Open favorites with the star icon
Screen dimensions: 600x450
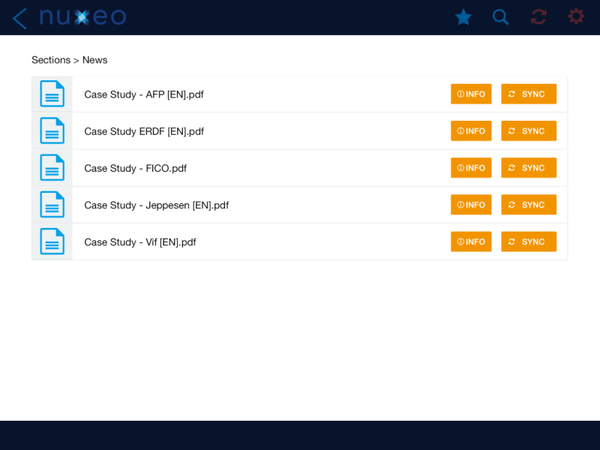(x=464, y=17)
